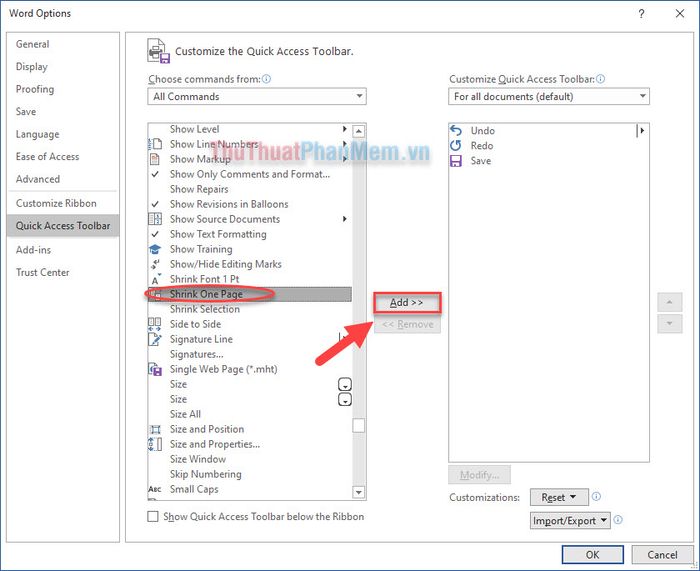Click info icon beside Choose commands from
This screenshot has width=700, height=571.
coord(267,79)
